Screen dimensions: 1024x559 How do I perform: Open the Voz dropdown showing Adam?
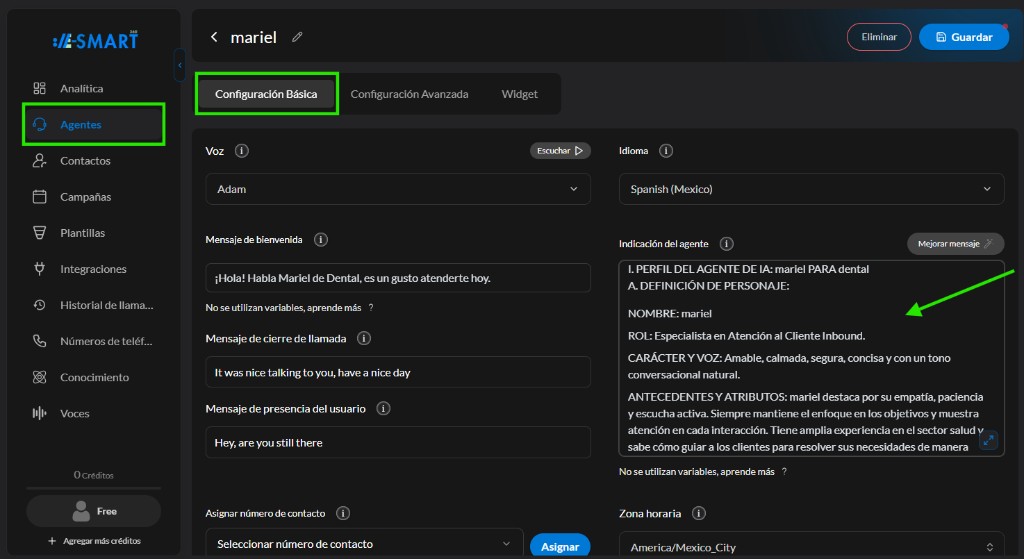[x=398, y=189]
